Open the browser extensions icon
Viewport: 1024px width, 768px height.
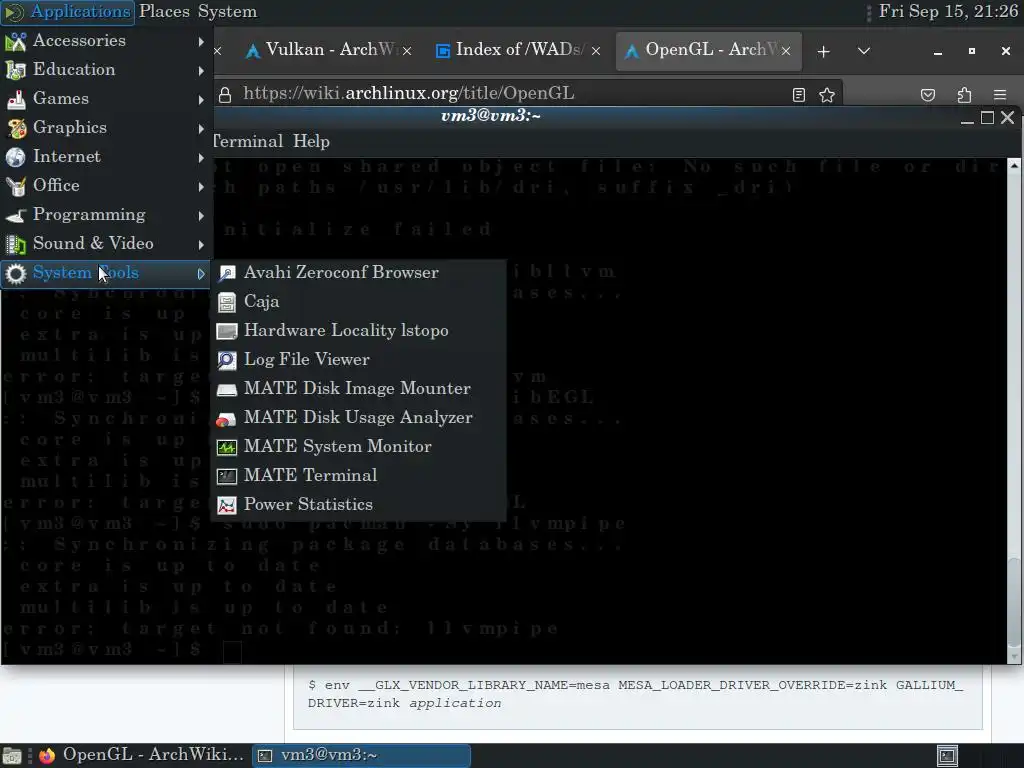(x=964, y=95)
